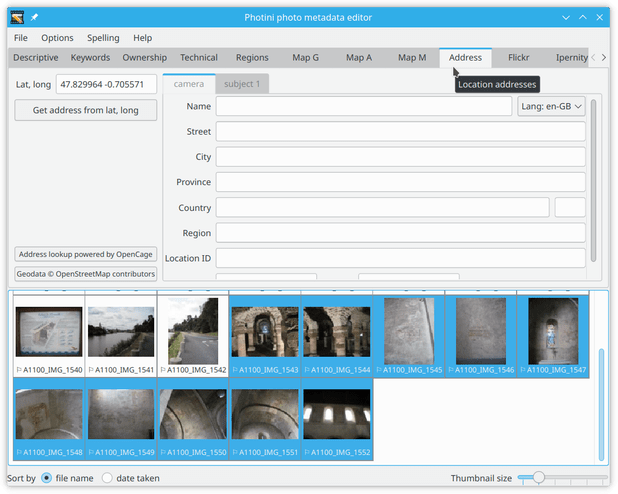The width and height of the screenshot is (618, 494).
Task: Close the Photini window
Action: coord(599,17)
